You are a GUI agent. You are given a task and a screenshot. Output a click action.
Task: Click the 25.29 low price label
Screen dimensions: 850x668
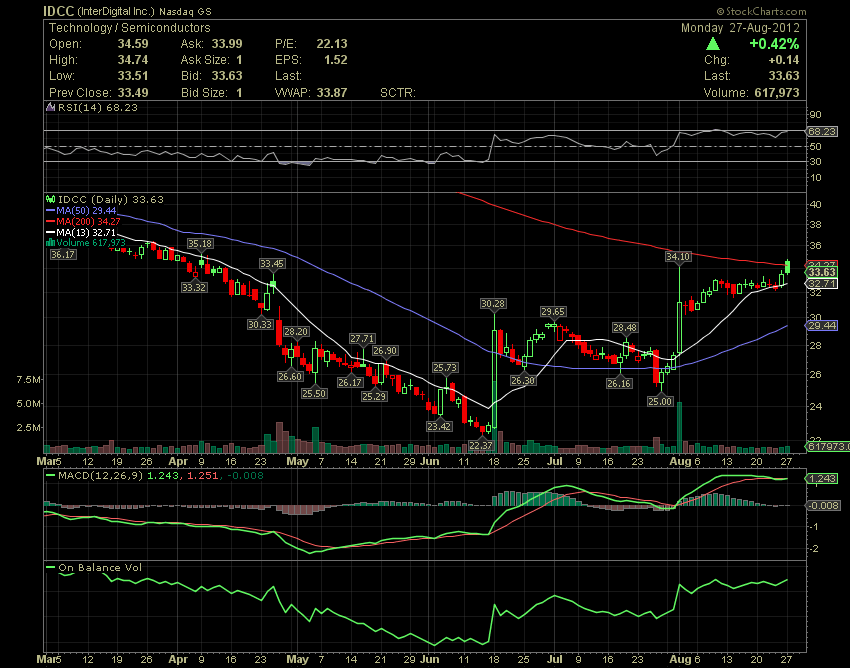(x=374, y=396)
